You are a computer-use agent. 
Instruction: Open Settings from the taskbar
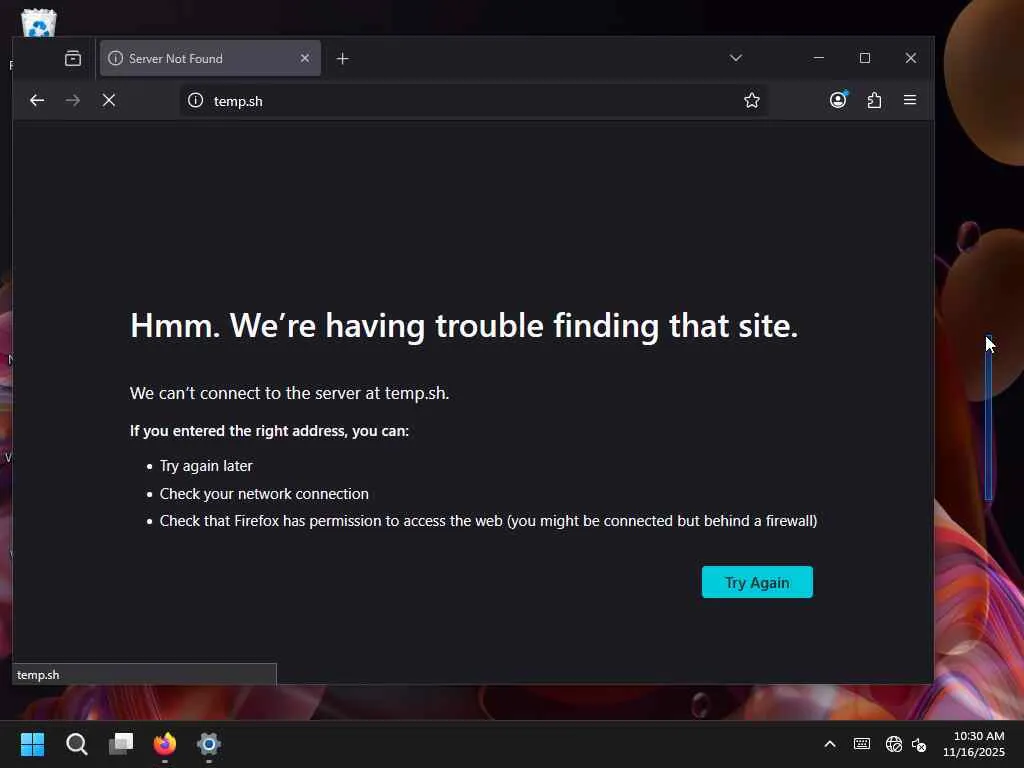pos(209,744)
